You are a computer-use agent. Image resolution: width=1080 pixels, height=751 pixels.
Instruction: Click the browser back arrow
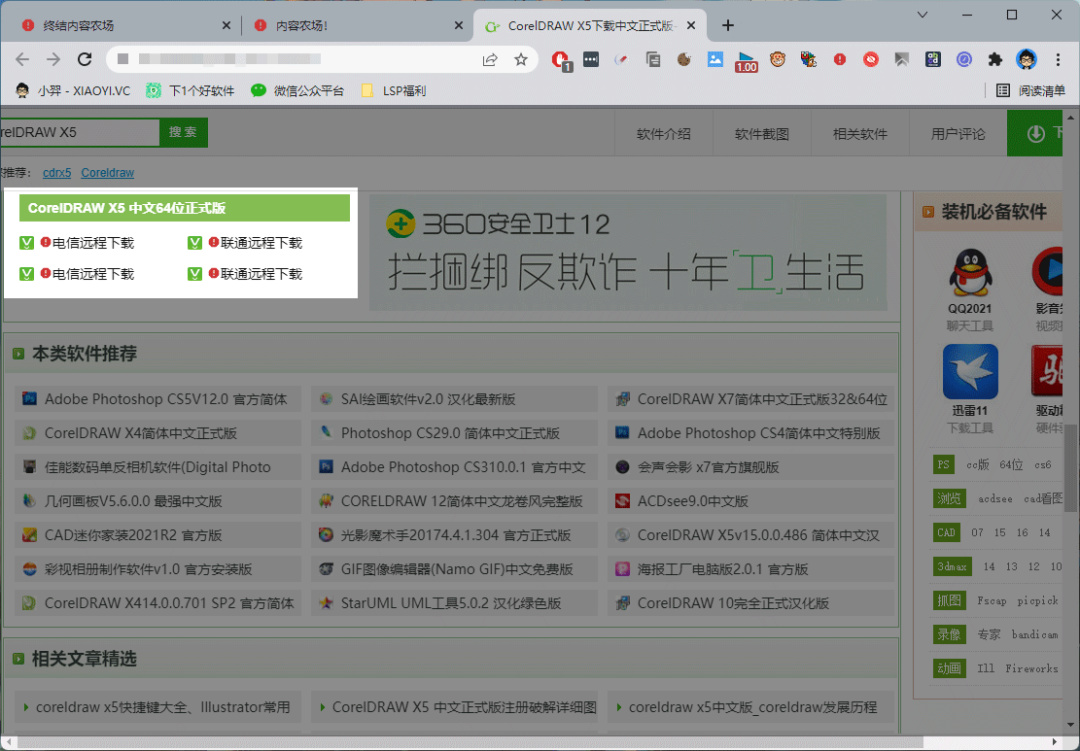[x=22, y=59]
